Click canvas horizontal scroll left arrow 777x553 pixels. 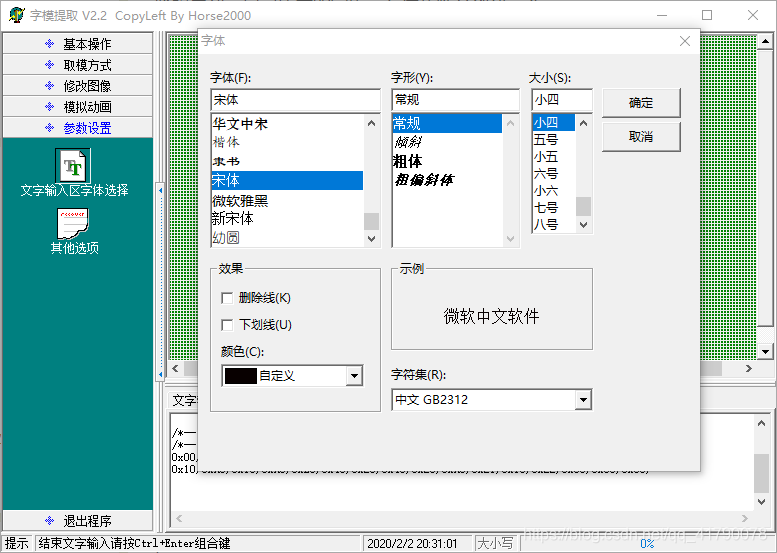(x=175, y=369)
